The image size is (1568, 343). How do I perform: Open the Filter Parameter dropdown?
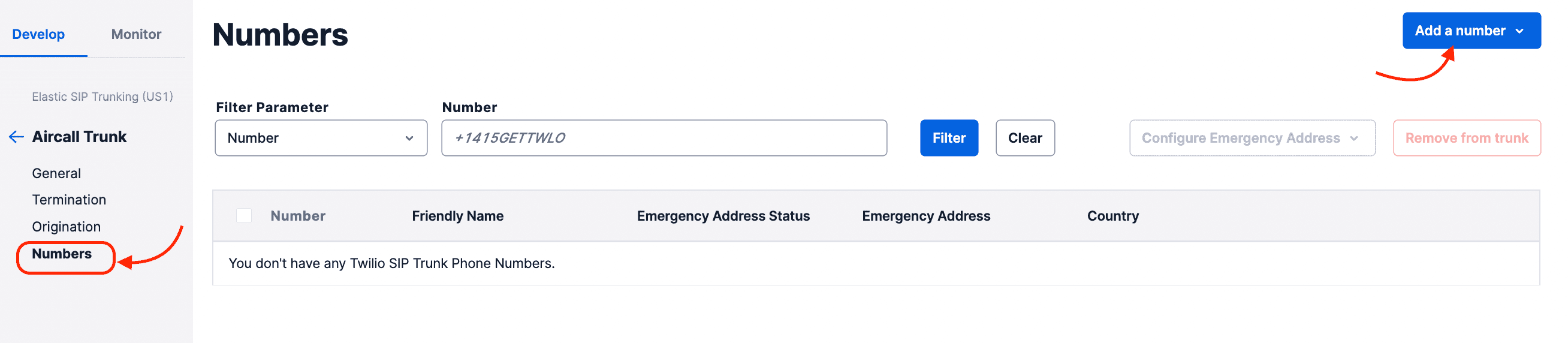(321, 139)
